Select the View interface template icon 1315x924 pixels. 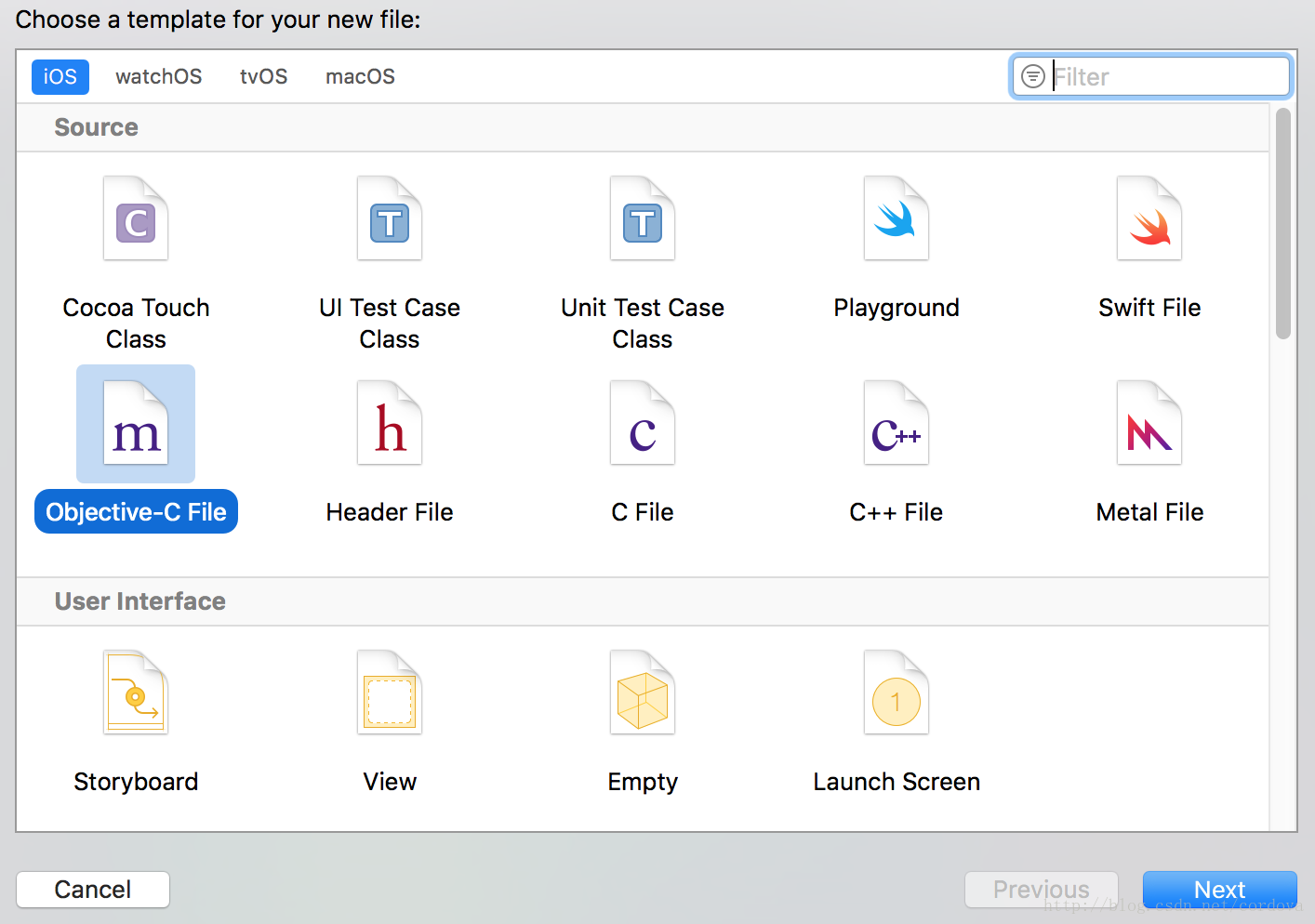tap(390, 693)
